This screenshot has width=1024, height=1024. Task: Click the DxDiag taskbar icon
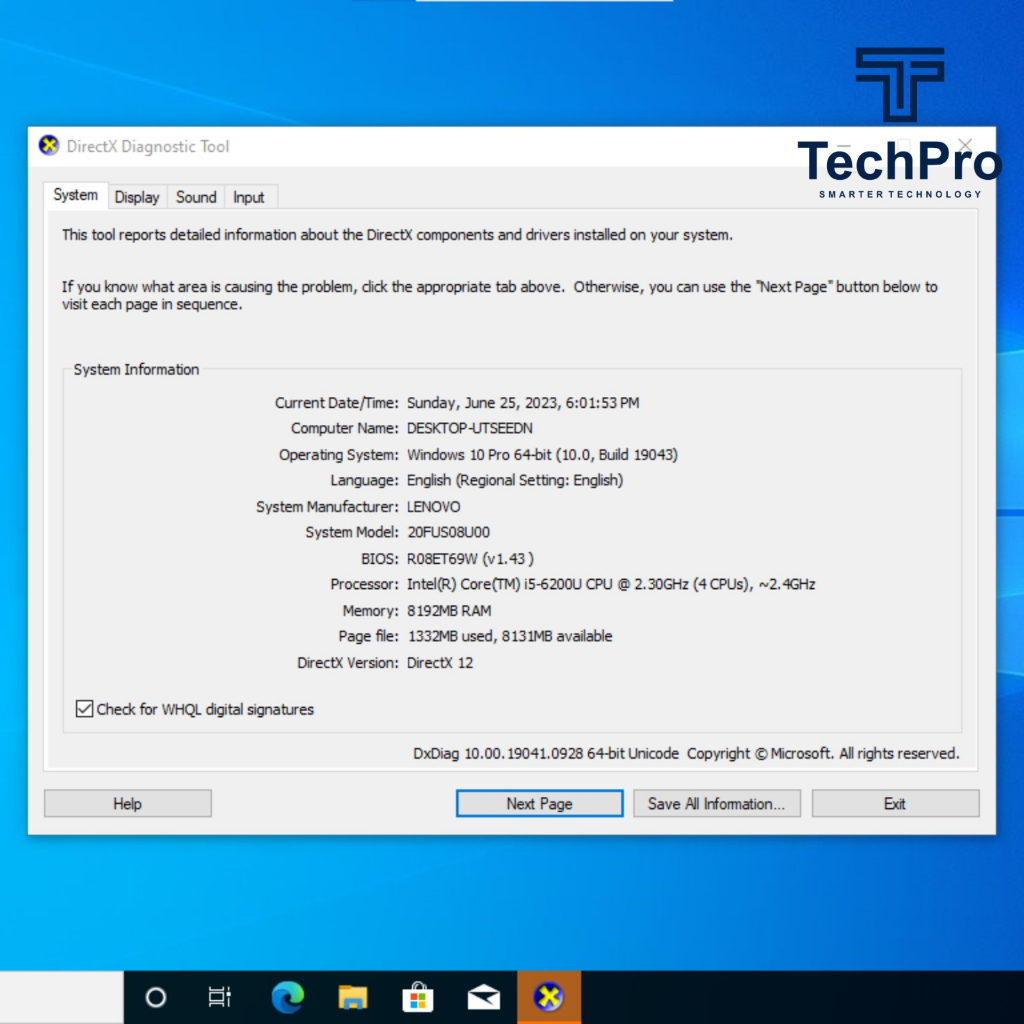549,997
